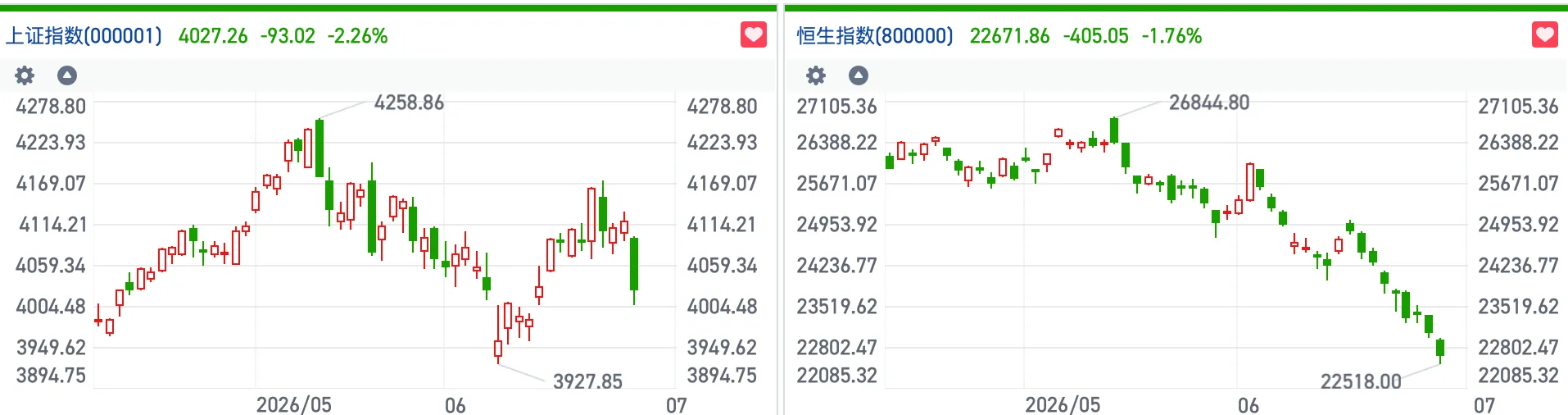1568x415 pixels.
Task: Click the Shanghai change value -93.02
Action: point(288,36)
